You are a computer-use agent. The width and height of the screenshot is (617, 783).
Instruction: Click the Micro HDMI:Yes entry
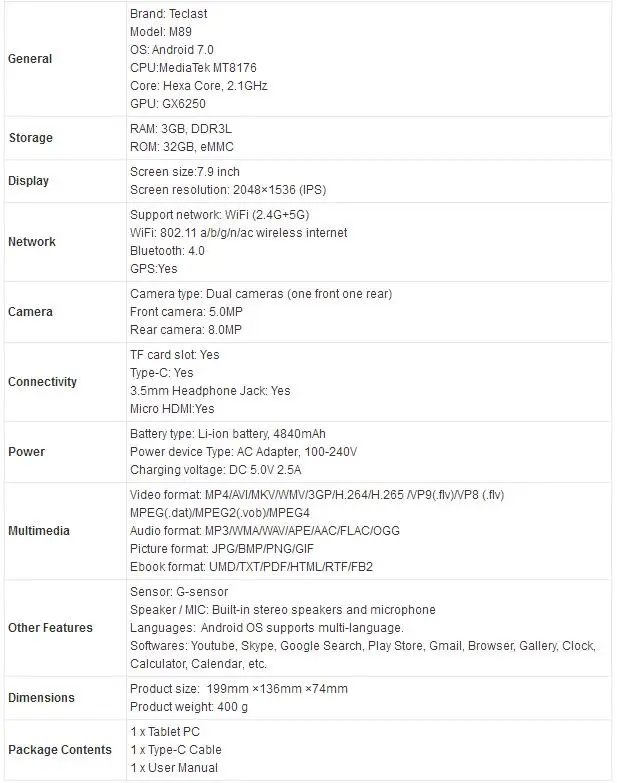tap(172, 408)
